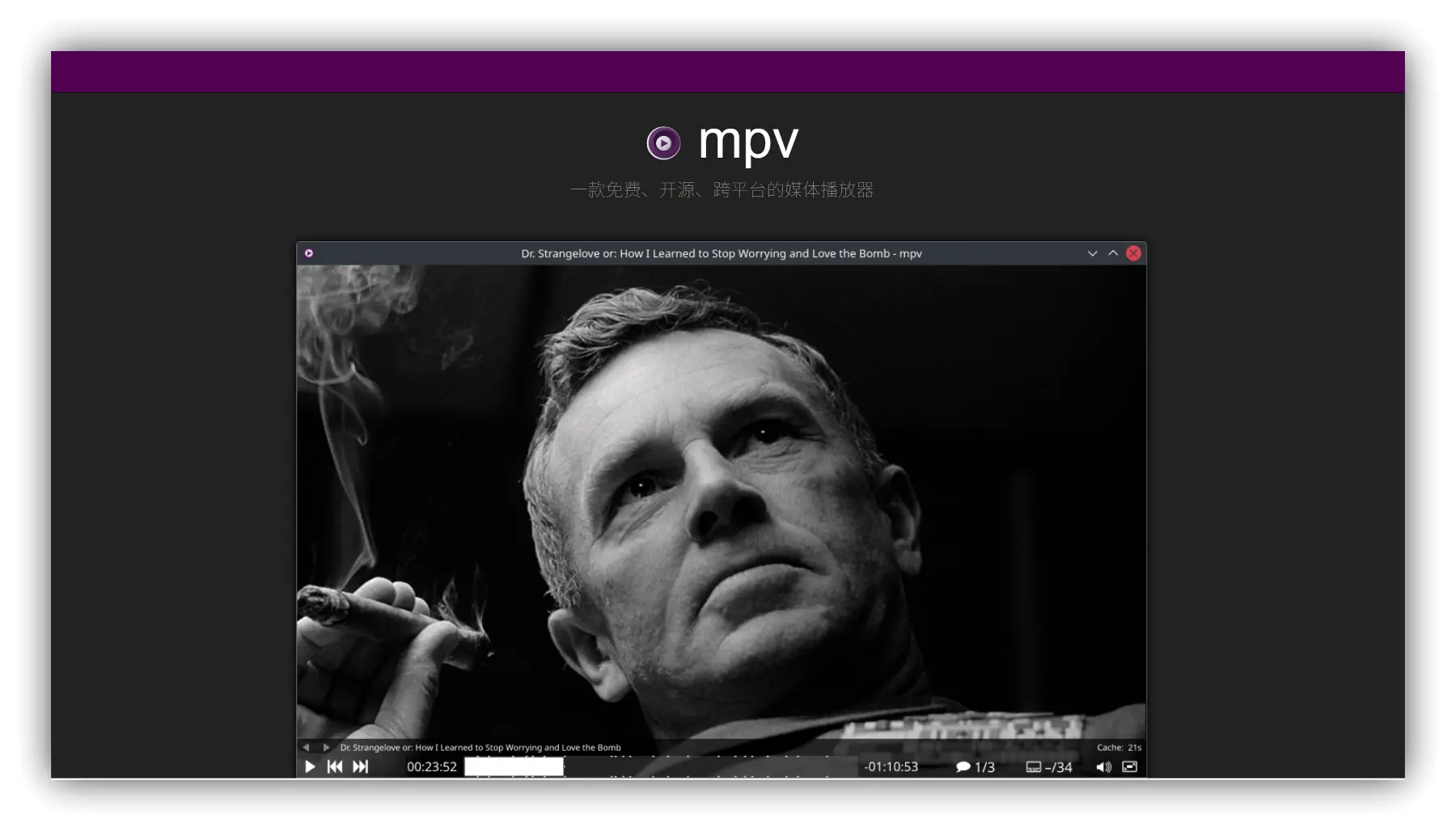
Task: Click remaining time -01:10:53
Action: (x=891, y=766)
